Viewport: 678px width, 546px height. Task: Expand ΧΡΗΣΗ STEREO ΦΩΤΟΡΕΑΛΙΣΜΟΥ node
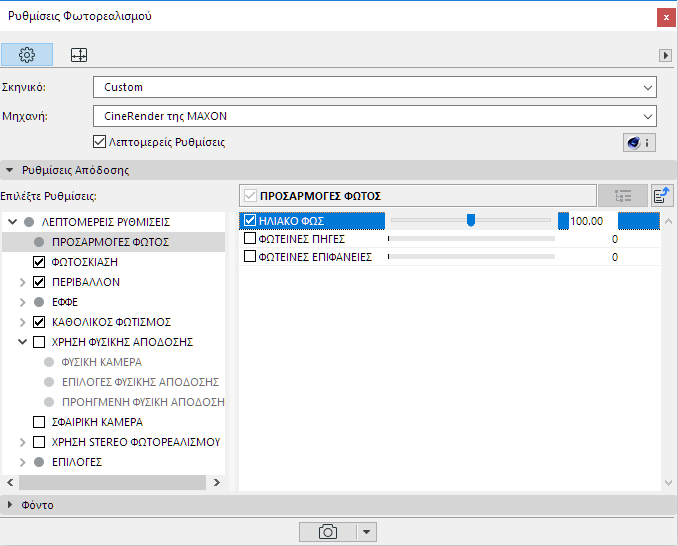22,442
